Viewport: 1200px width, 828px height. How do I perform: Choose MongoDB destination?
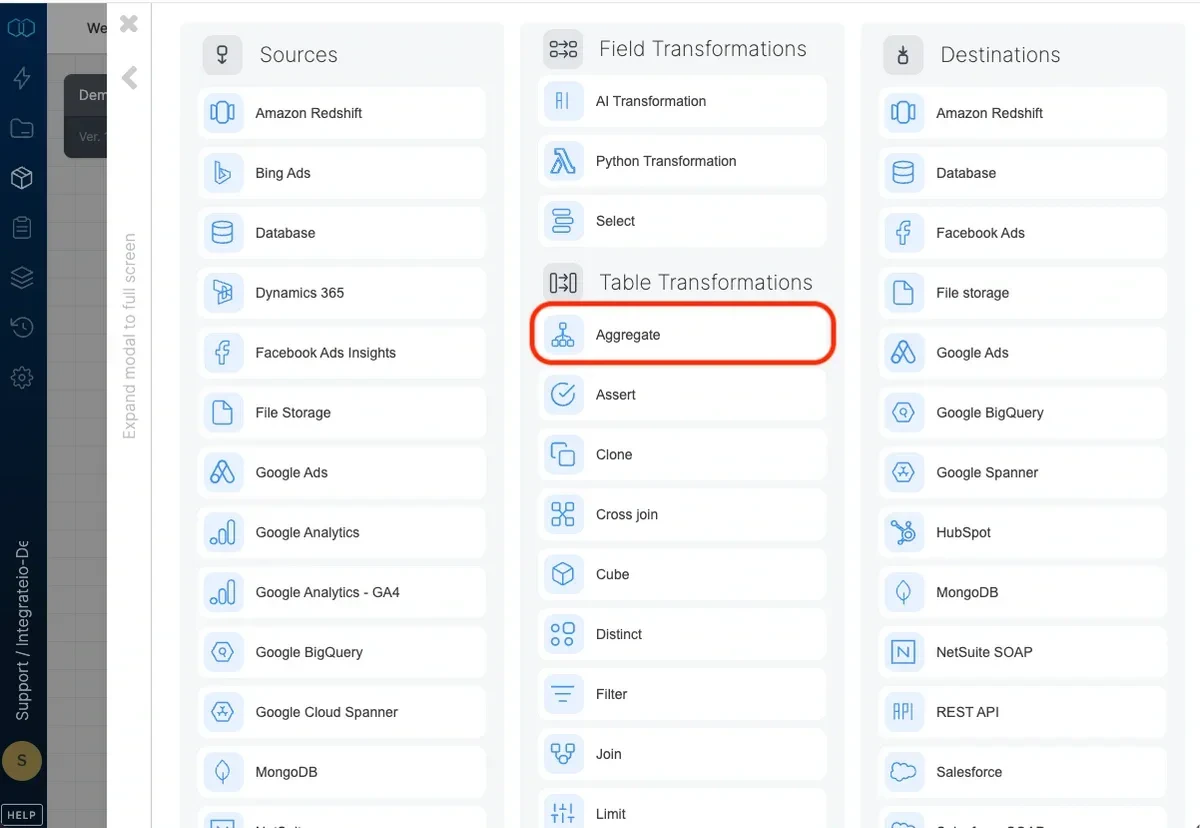[x=1023, y=592]
